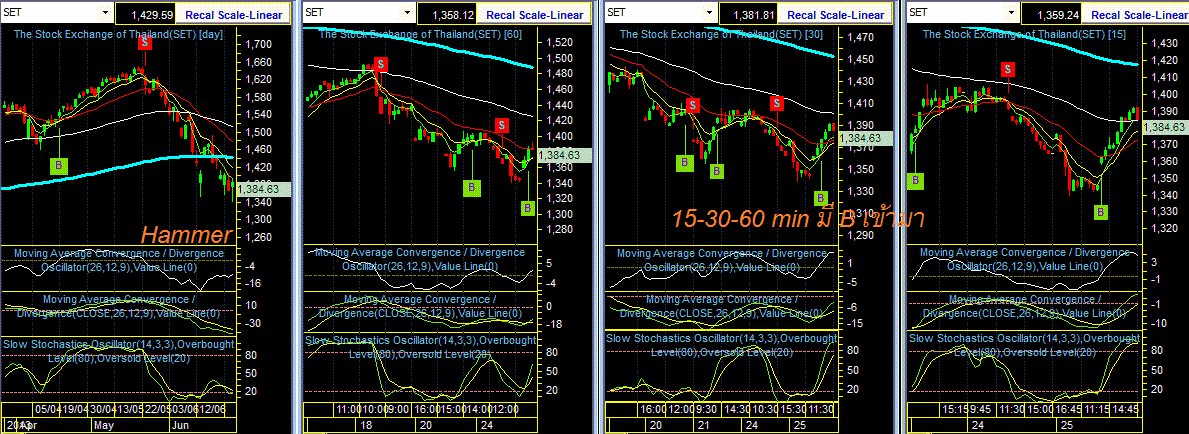Click the earlier S sell marker on the 60-minute chart
Viewport: 1189px width, 434px height.
coord(381,65)
